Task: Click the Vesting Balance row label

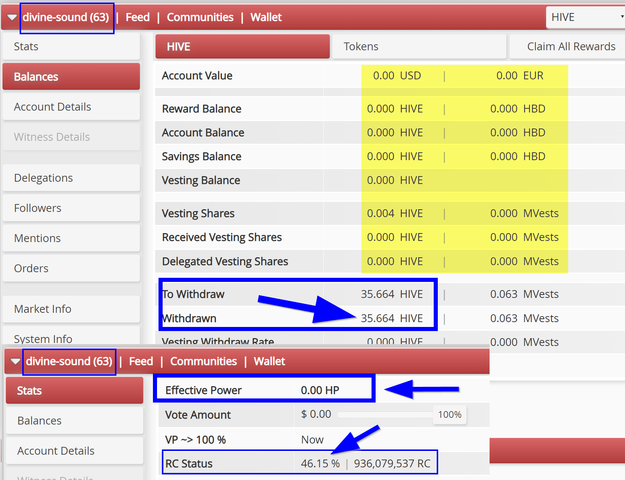Action: 201,181
